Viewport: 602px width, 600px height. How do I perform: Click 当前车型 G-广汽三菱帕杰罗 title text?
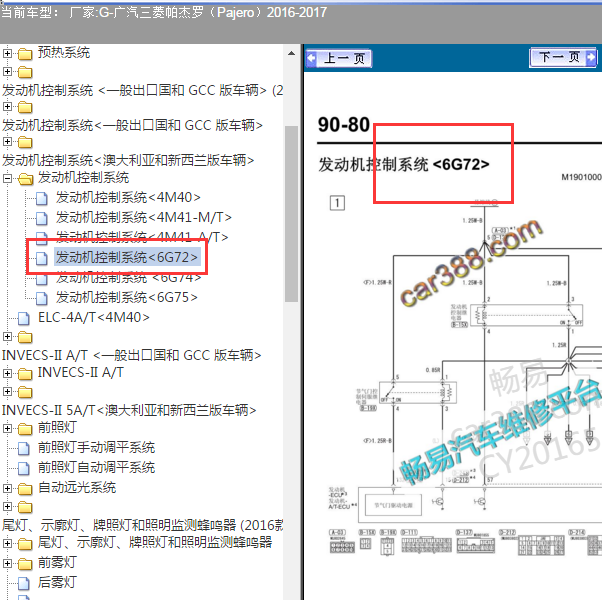pyautogui.click(x=164, y=13)
